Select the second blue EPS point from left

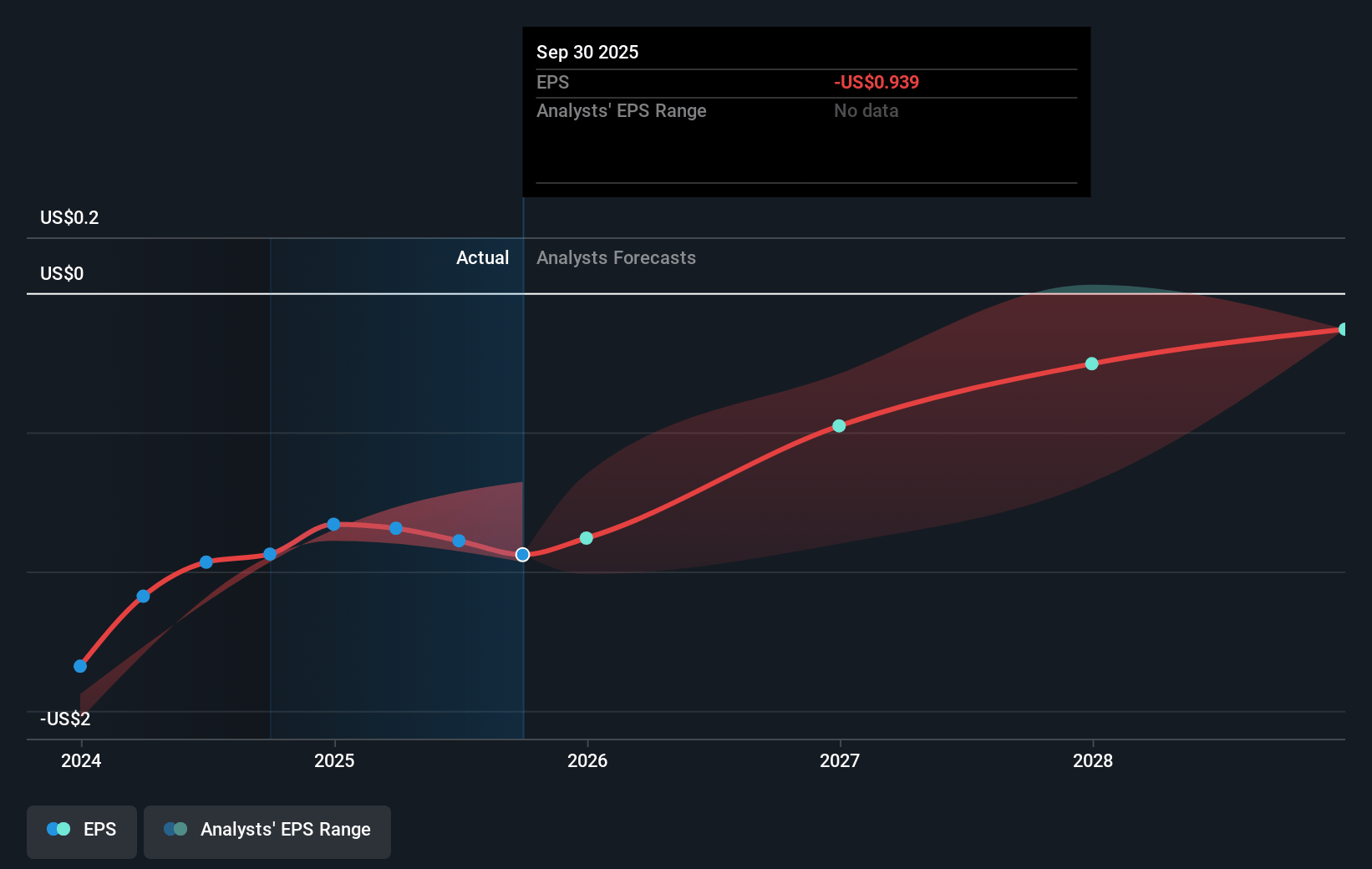tap(143, 596)
